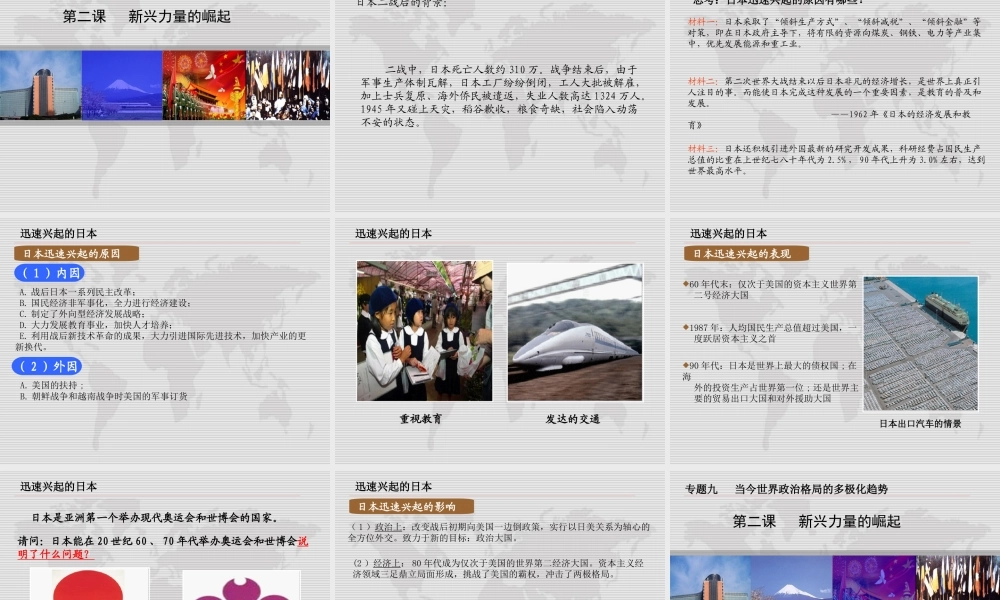This screenshot has height=600, width=1000.
Task: Click the title 第二课 新兴力量的崛起 on the first slide
Action: [x=147, y=17]
